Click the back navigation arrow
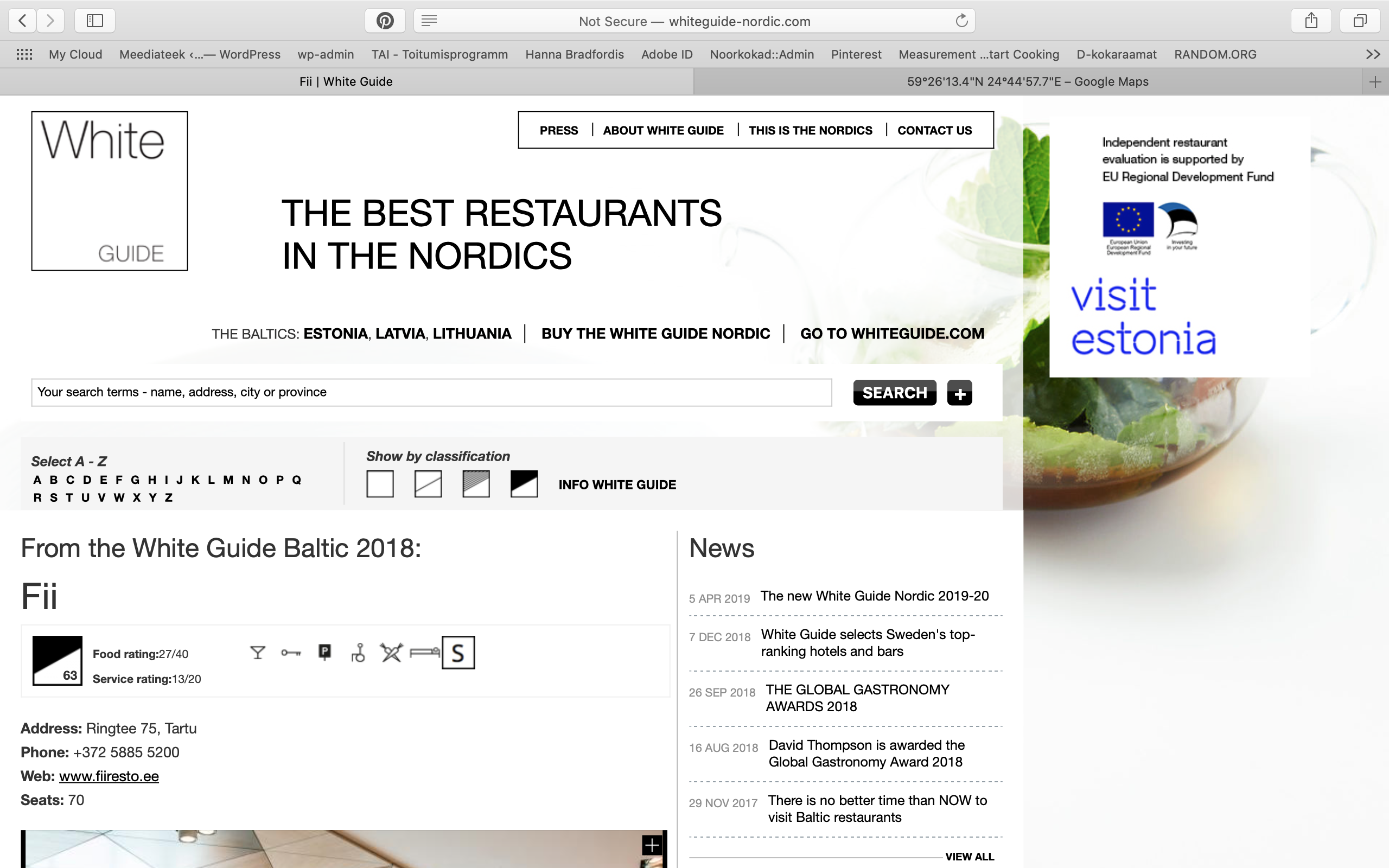 [22, 21]
